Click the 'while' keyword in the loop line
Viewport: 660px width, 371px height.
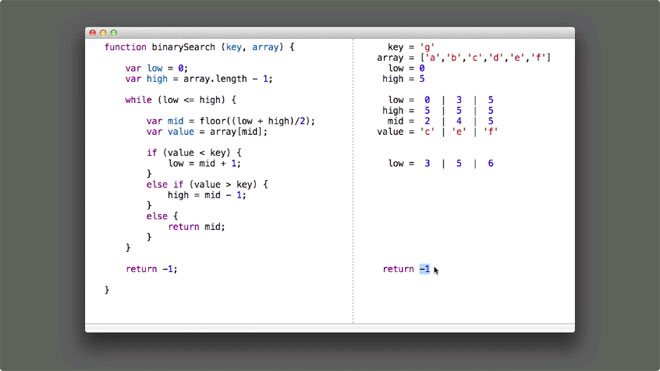tap(138, 100)
